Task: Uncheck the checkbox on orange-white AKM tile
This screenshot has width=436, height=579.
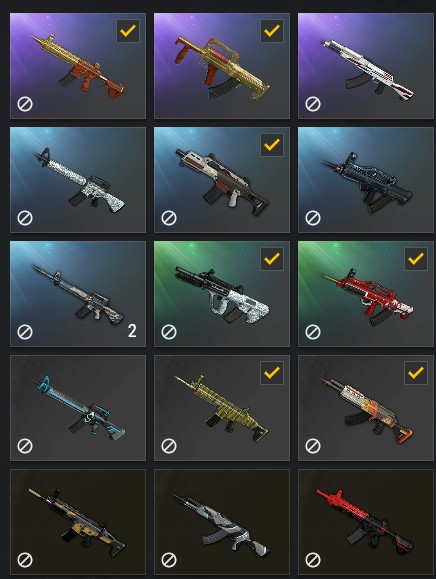Action: point(416,373)
